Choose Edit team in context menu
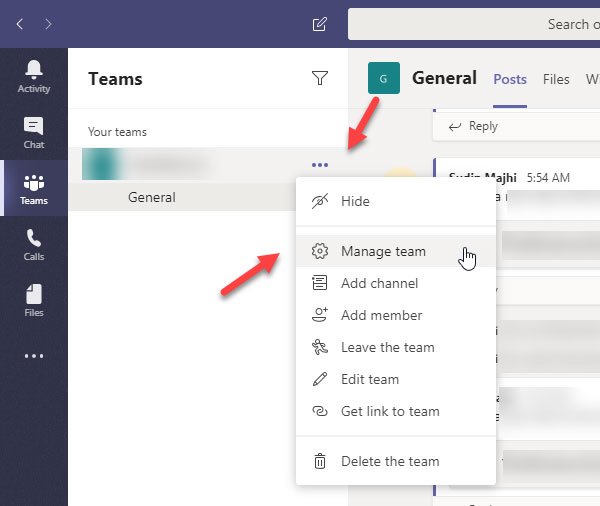Viewport: 600px width, 506px height. 396,379
